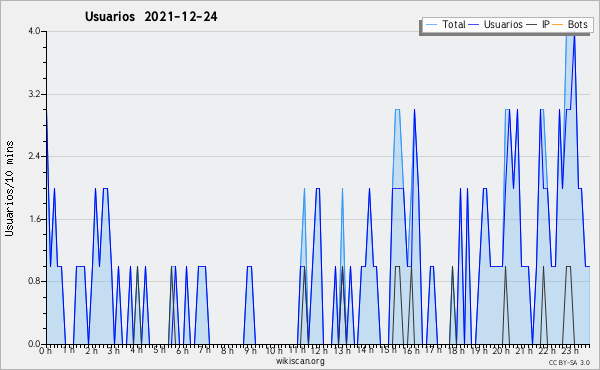Click the x-axis label '15 h'
The image size is (600, 370).
[x=388, y=351]
